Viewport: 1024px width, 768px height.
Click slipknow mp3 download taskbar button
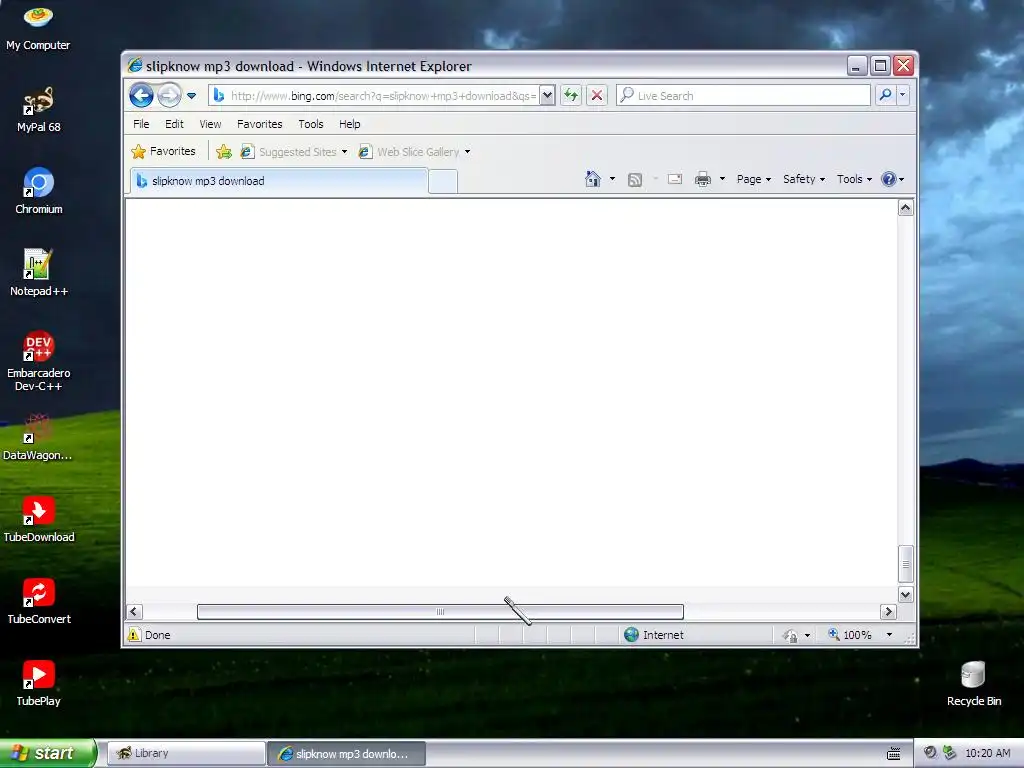(347, 754)
